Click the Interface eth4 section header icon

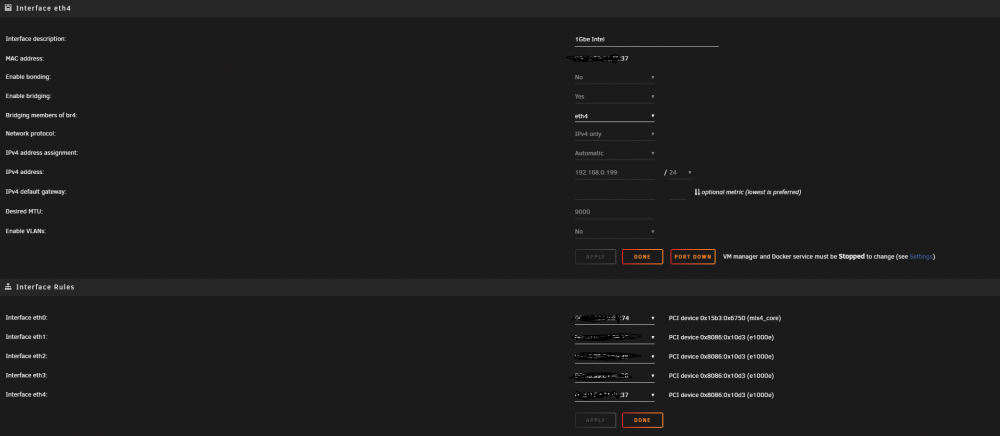[x=8, y=8]
